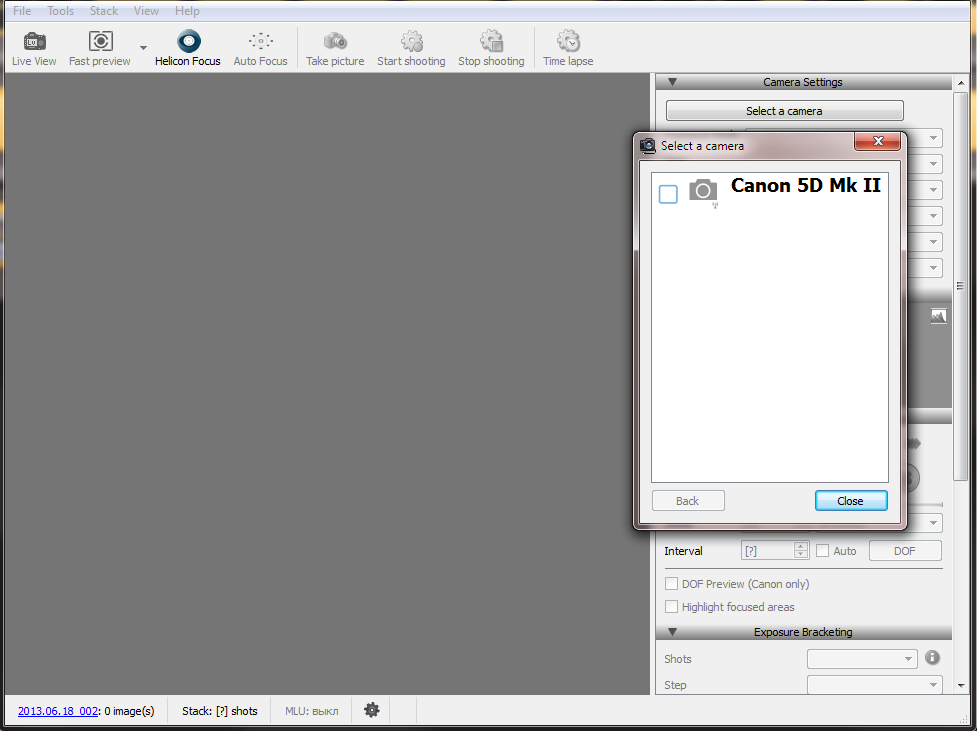Image resolution: width=977 pixels, height=731 pixels.
Task: Select Canon 5D Mk II camera name
Action: click(x=806, y=185)
